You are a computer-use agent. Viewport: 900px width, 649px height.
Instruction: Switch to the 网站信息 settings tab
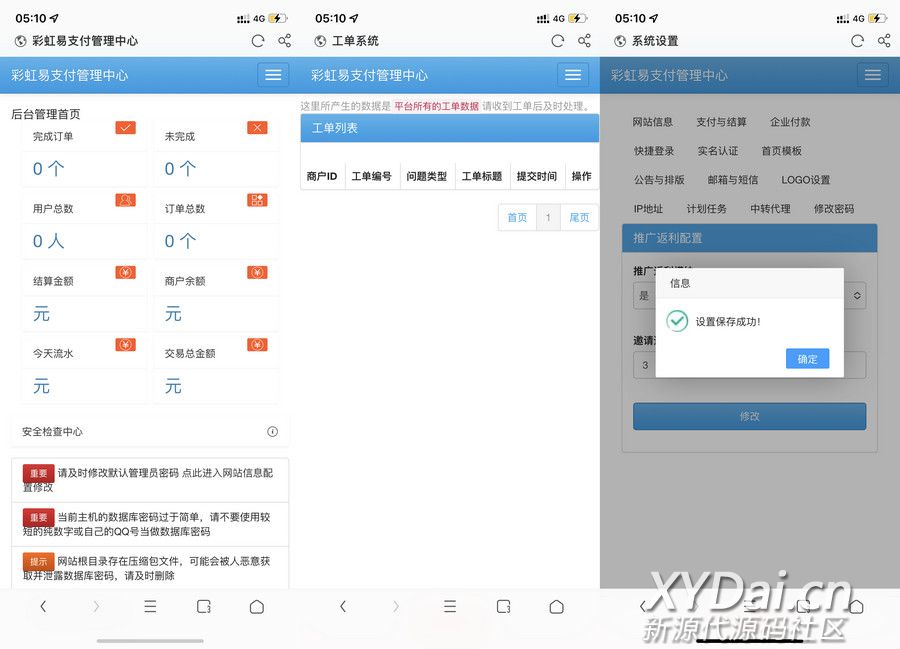tap(653, 122)
